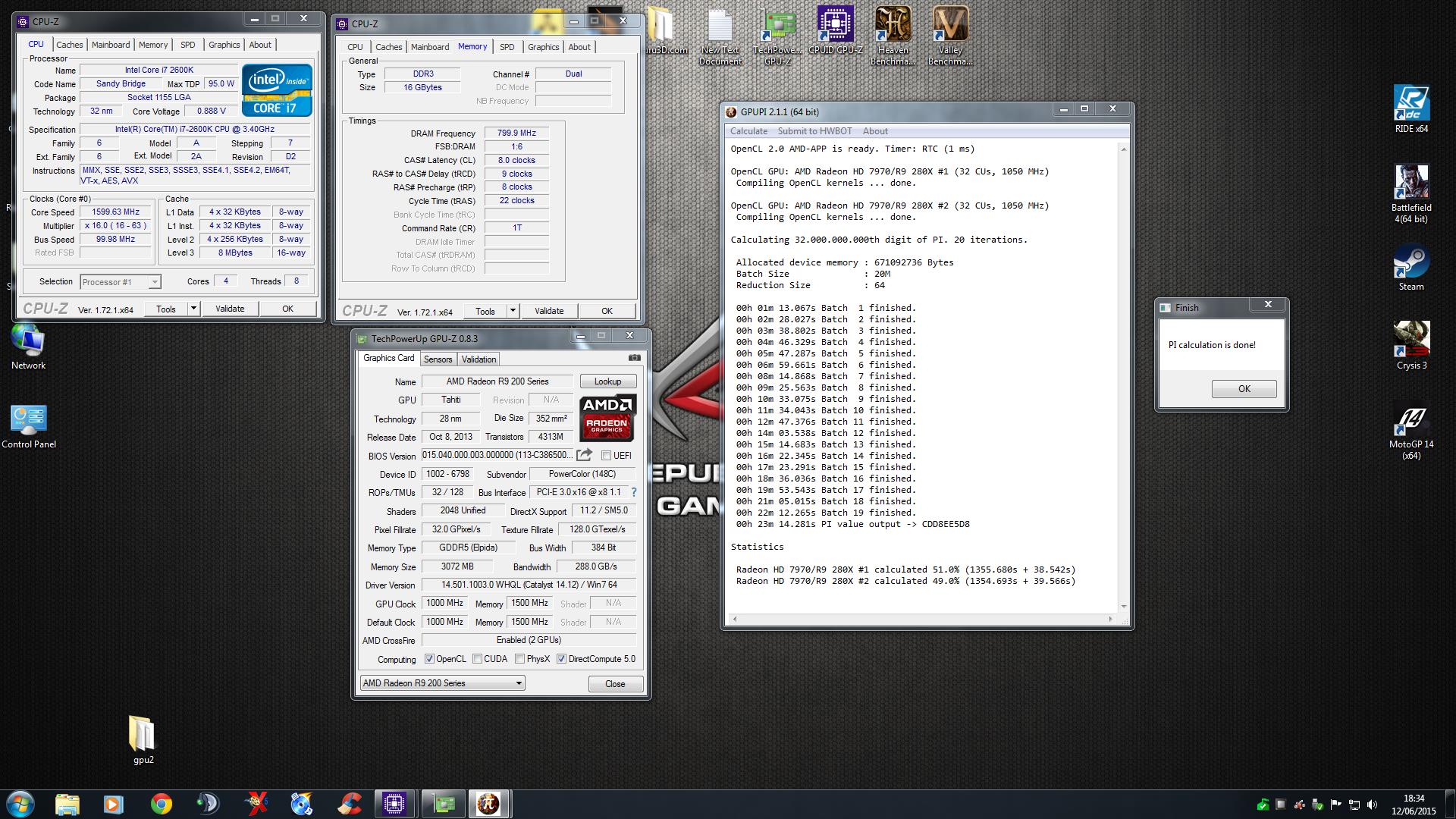Image resolution: width=1456 pixels, height=819 pixels.
Task: Switch to GPUPI via taskbar pi icon
Action: click(x=489, y=804)
